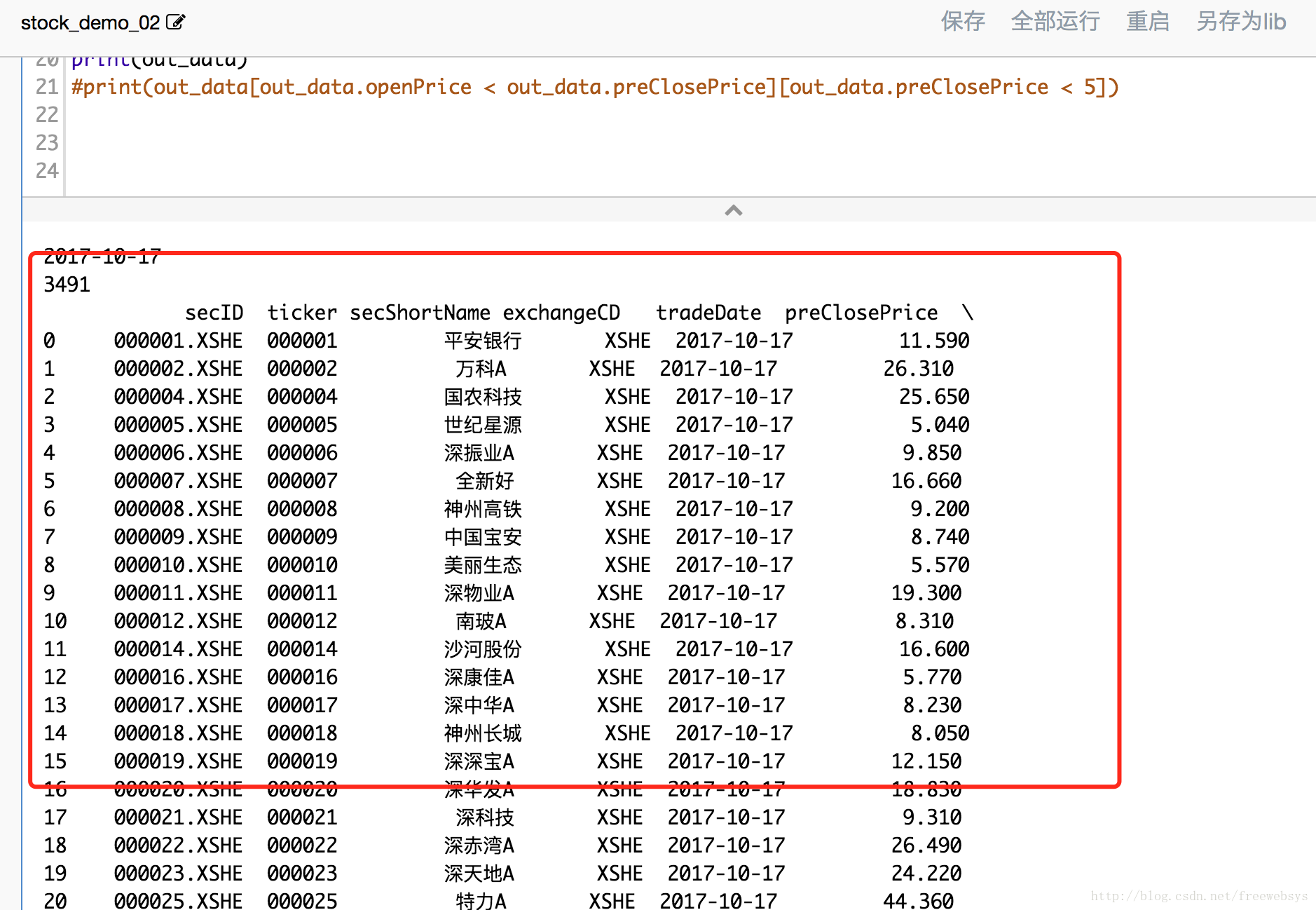Click price value 24.220
The height and width of the screenshot is (910, 1316).
click(926, 874)
